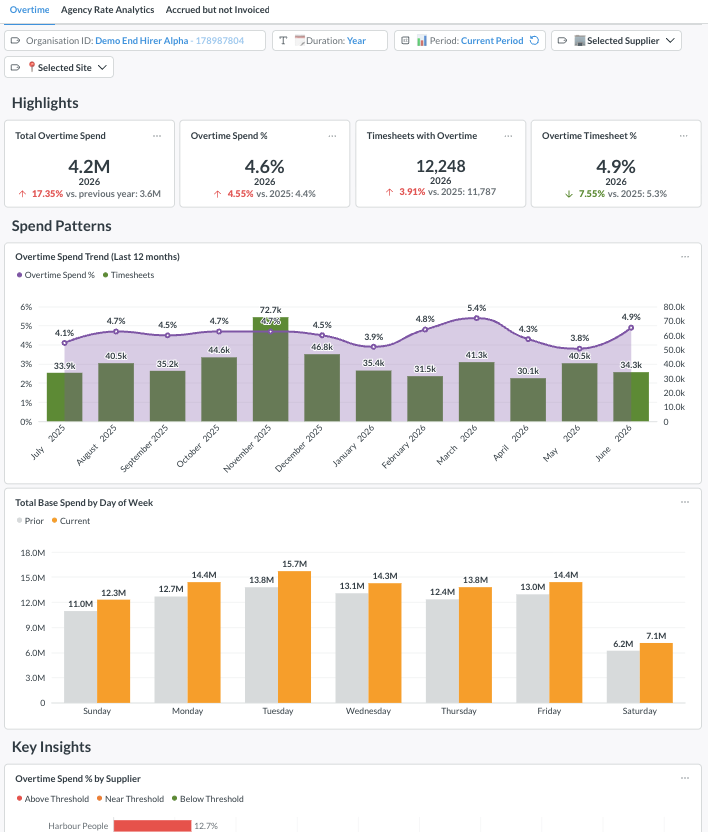Open the Overtime tab

(x=29, y=10)
